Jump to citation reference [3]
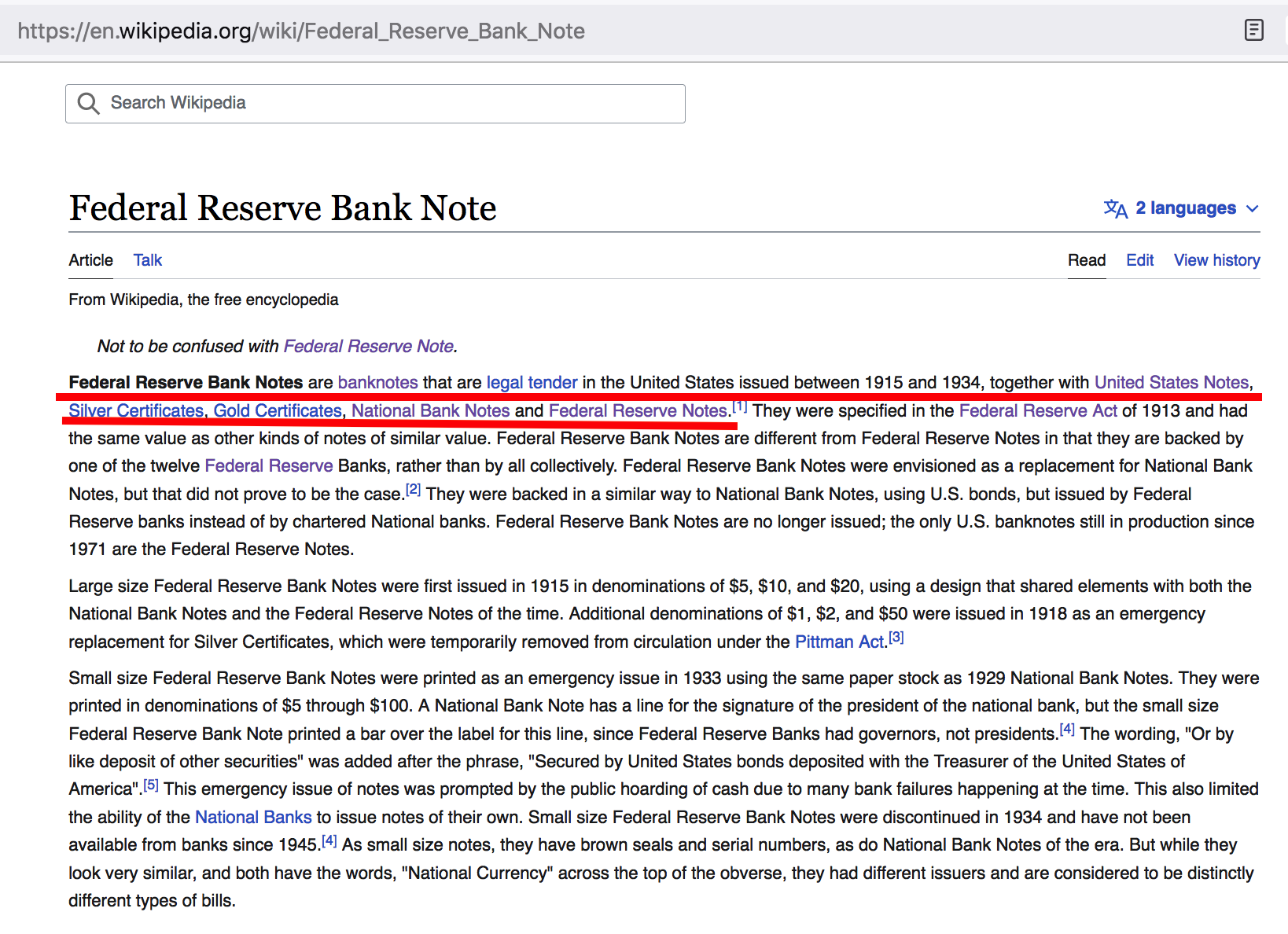This screenshot has width=1288, height=934. (x=896, y=638)
